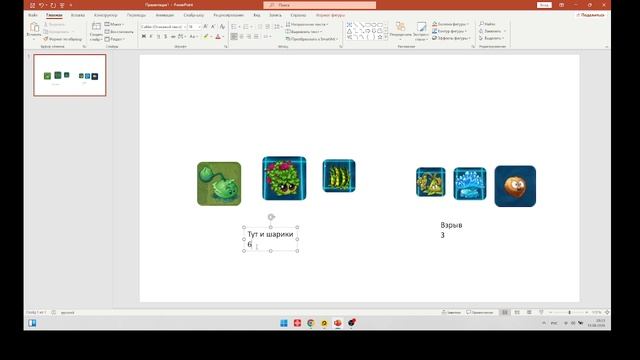Click Format Painter (Формат по образцу)
640x360 pixels.
coord(62,39)
